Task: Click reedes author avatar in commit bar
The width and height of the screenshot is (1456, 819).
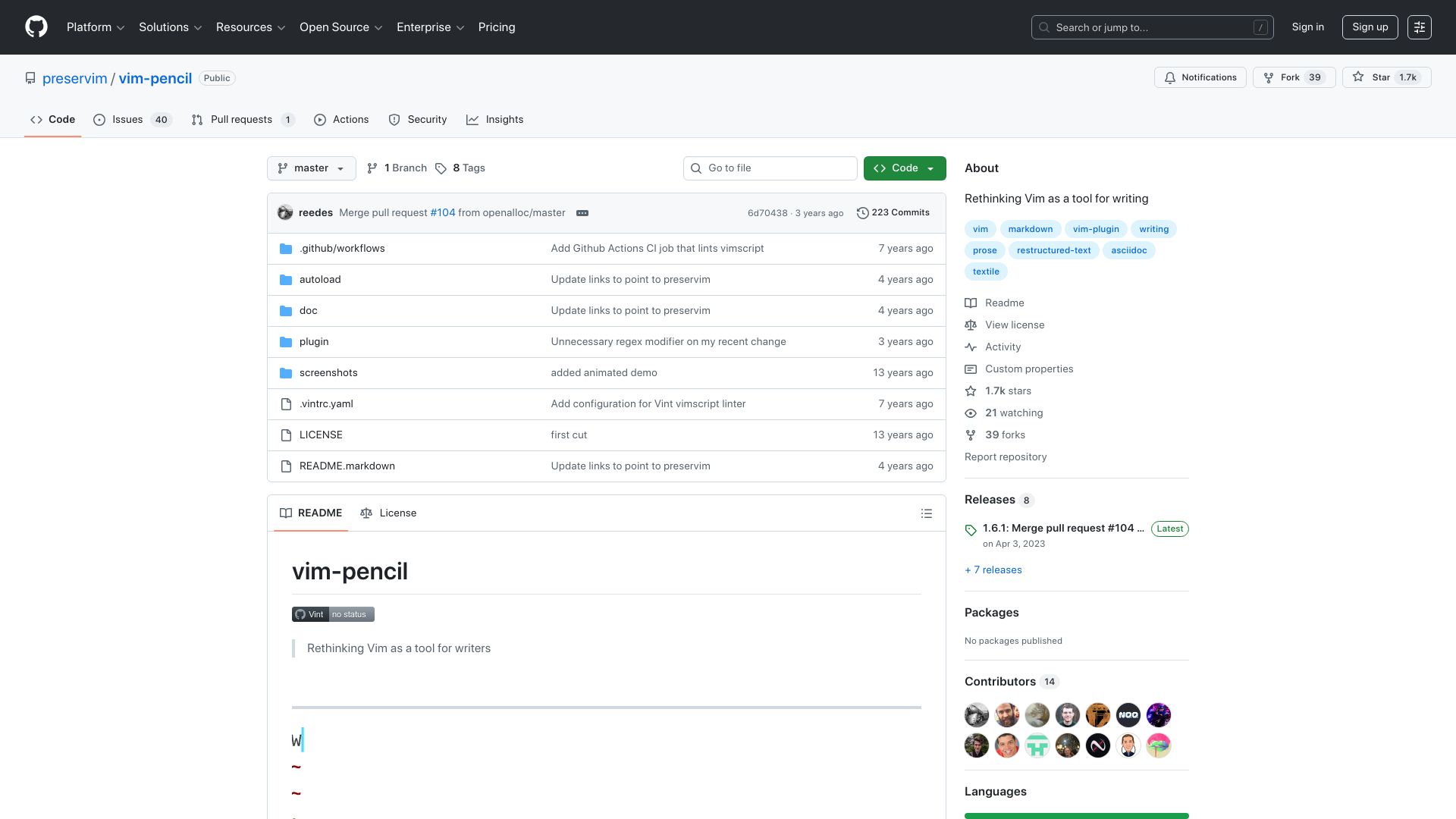Action: 285,213
